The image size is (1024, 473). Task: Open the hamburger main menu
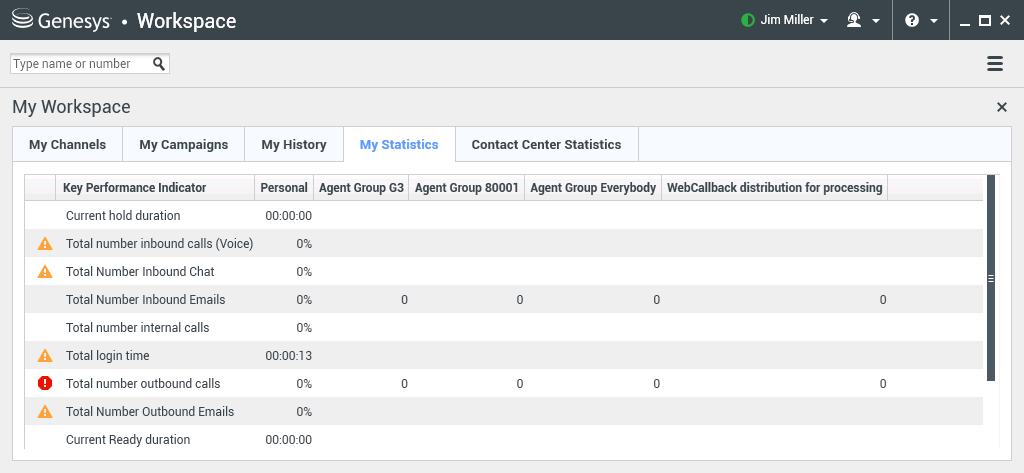coord(995,64)
